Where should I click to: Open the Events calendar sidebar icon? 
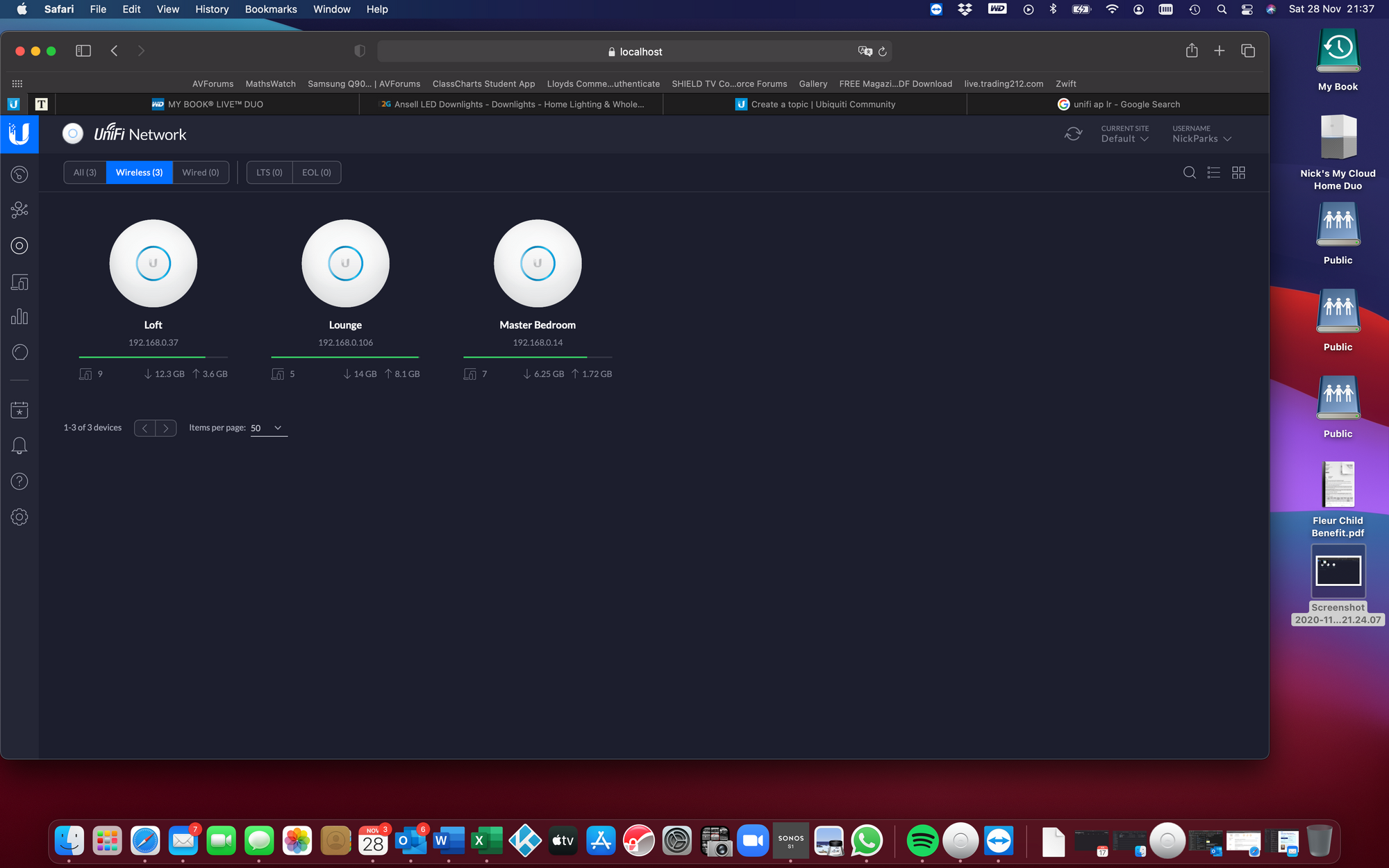[x=19, y=410]
